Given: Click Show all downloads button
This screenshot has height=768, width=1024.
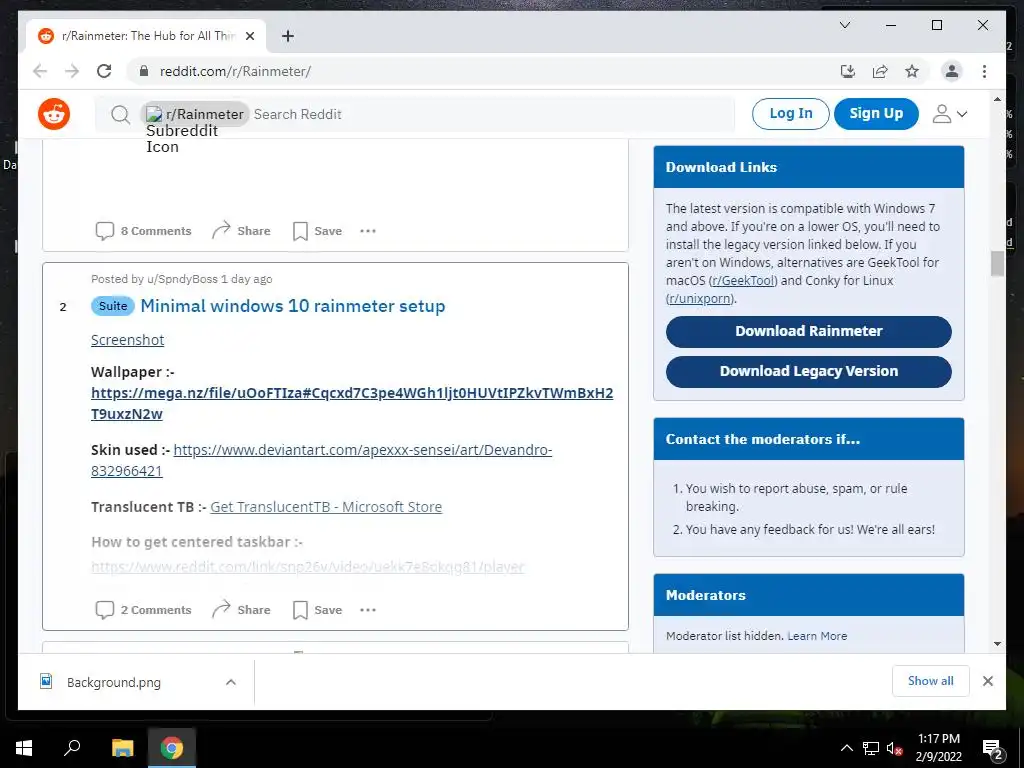Looking at the screenshot, I should tap(930, 681).
